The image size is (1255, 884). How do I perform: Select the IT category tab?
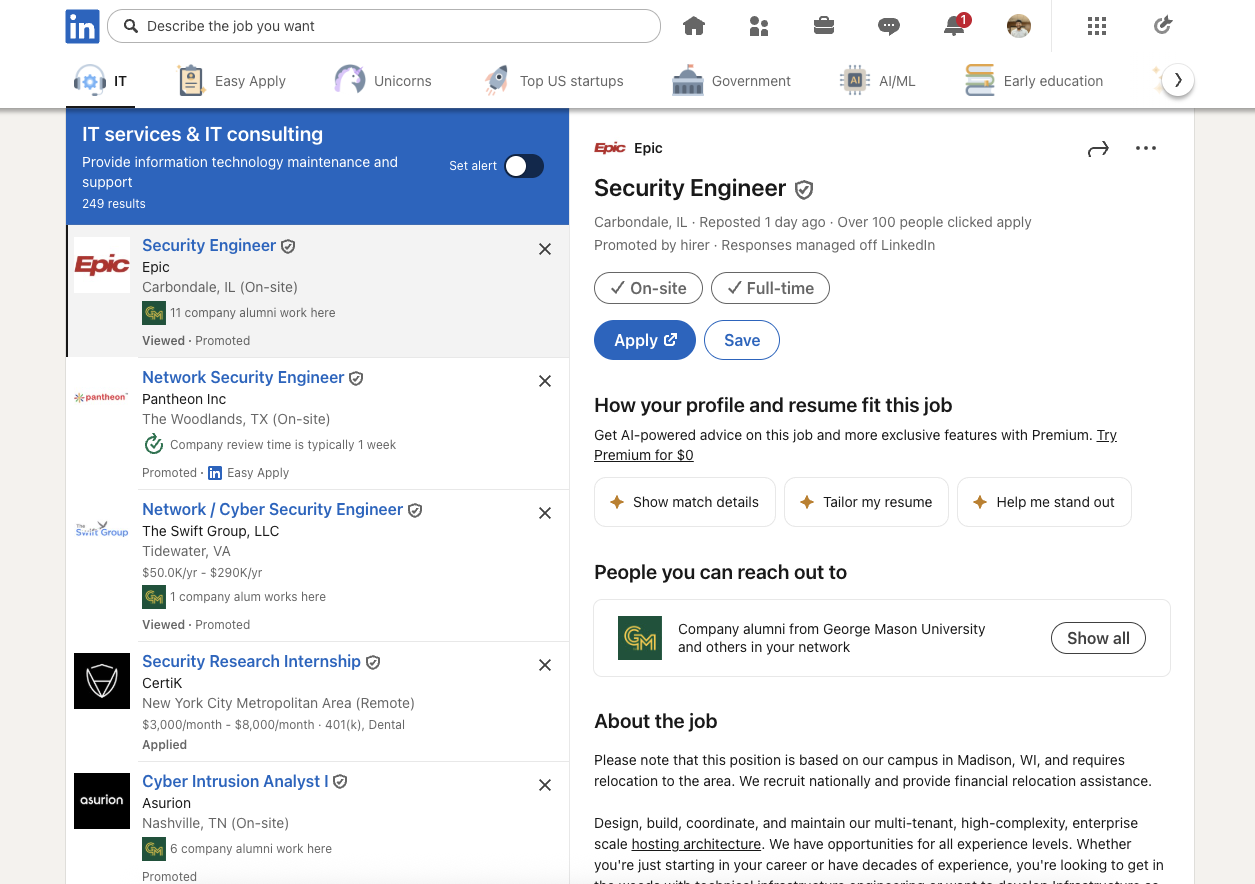coord(101,81)
